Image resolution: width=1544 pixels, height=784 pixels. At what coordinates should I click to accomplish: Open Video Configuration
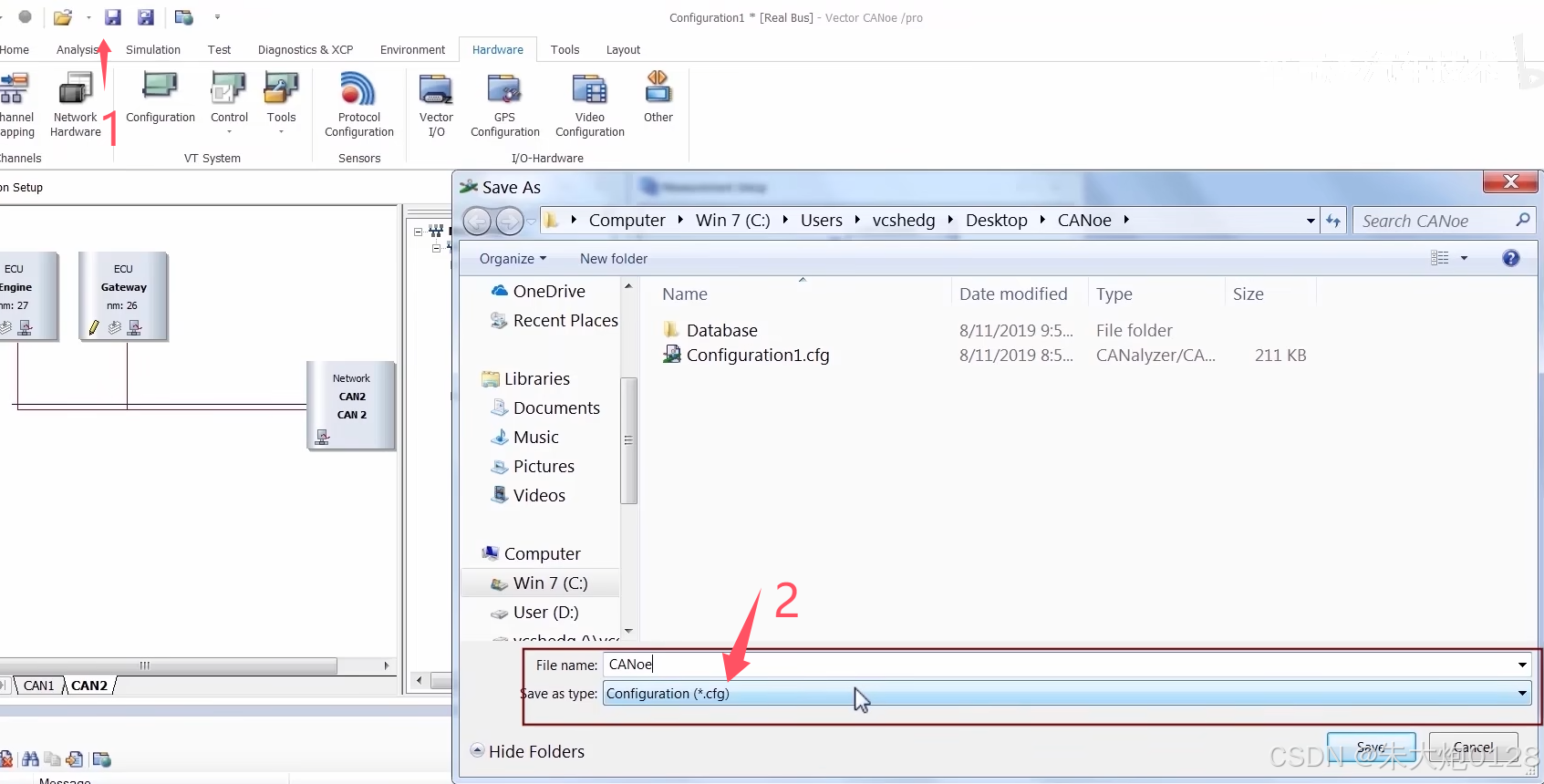[x=590, y=105]
